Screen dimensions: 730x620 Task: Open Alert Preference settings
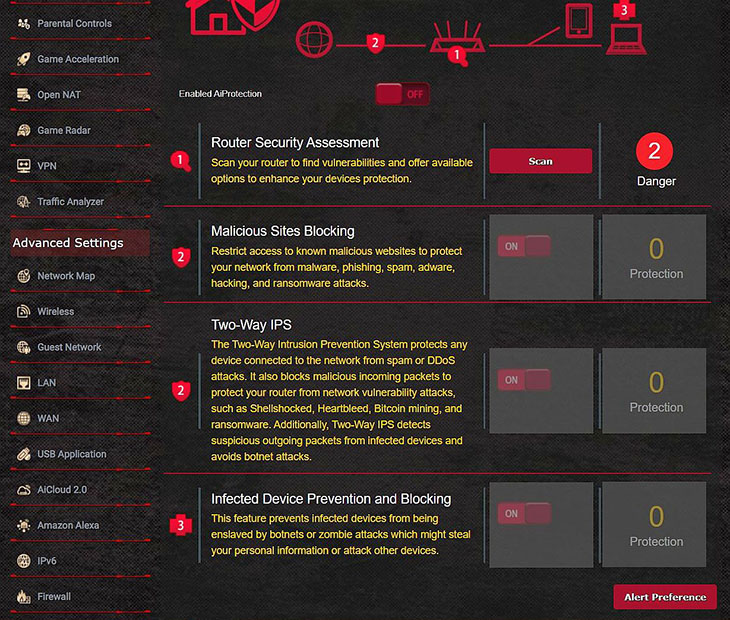pyautogui.click(x=665, y=597)
